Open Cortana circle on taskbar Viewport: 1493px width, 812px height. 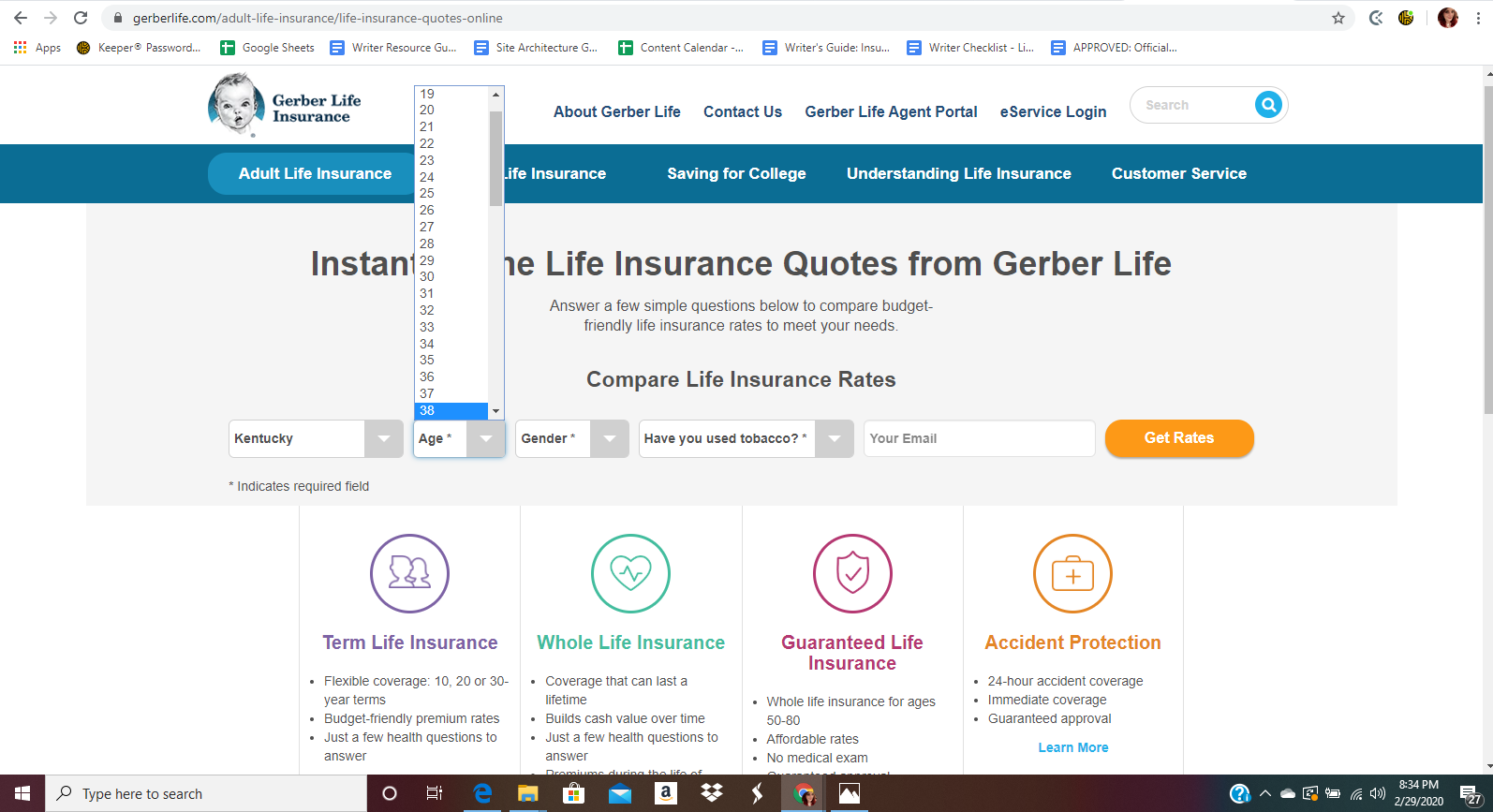[390, 793]
